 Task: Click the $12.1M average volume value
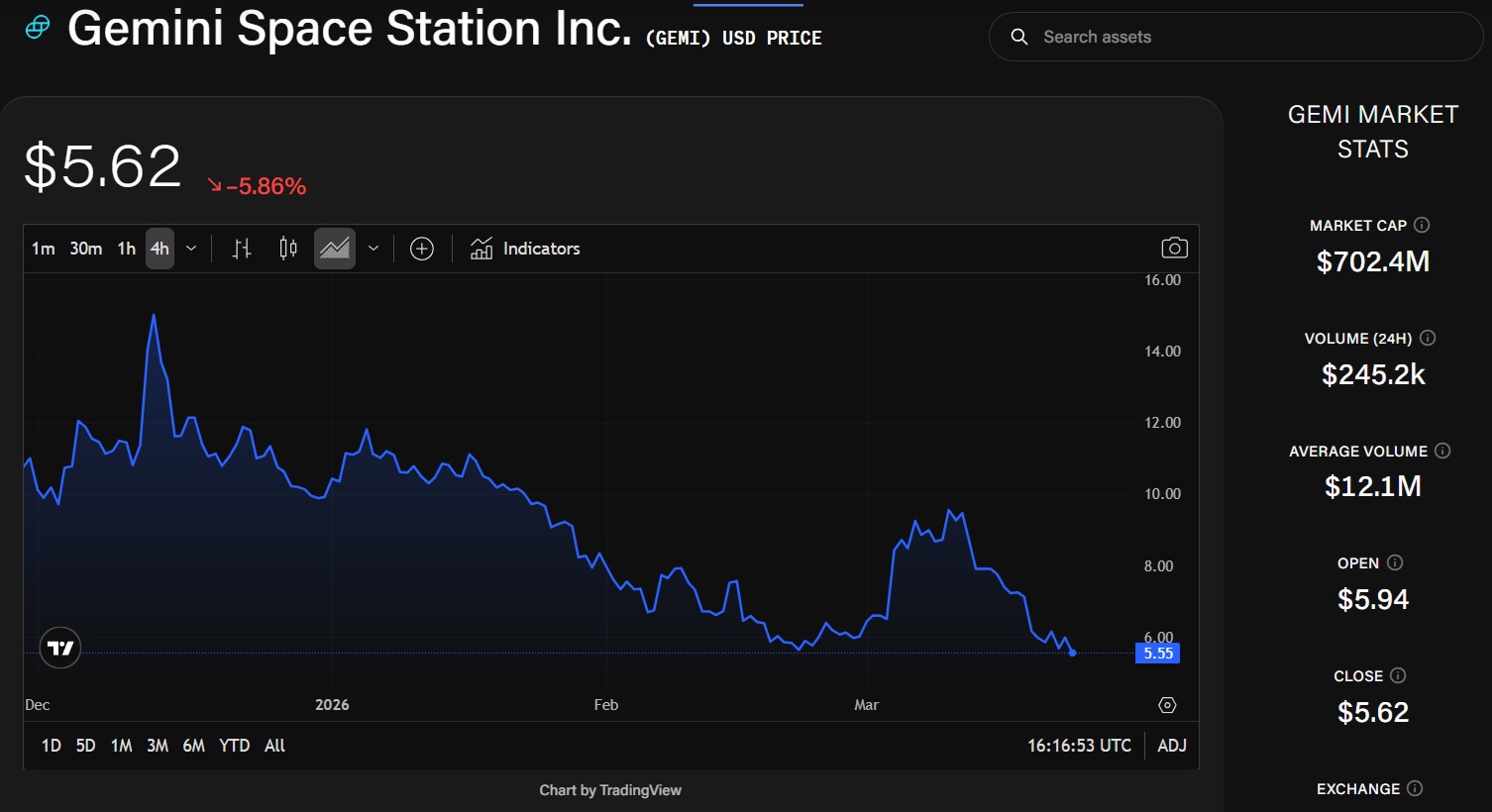pos(1373,486)
